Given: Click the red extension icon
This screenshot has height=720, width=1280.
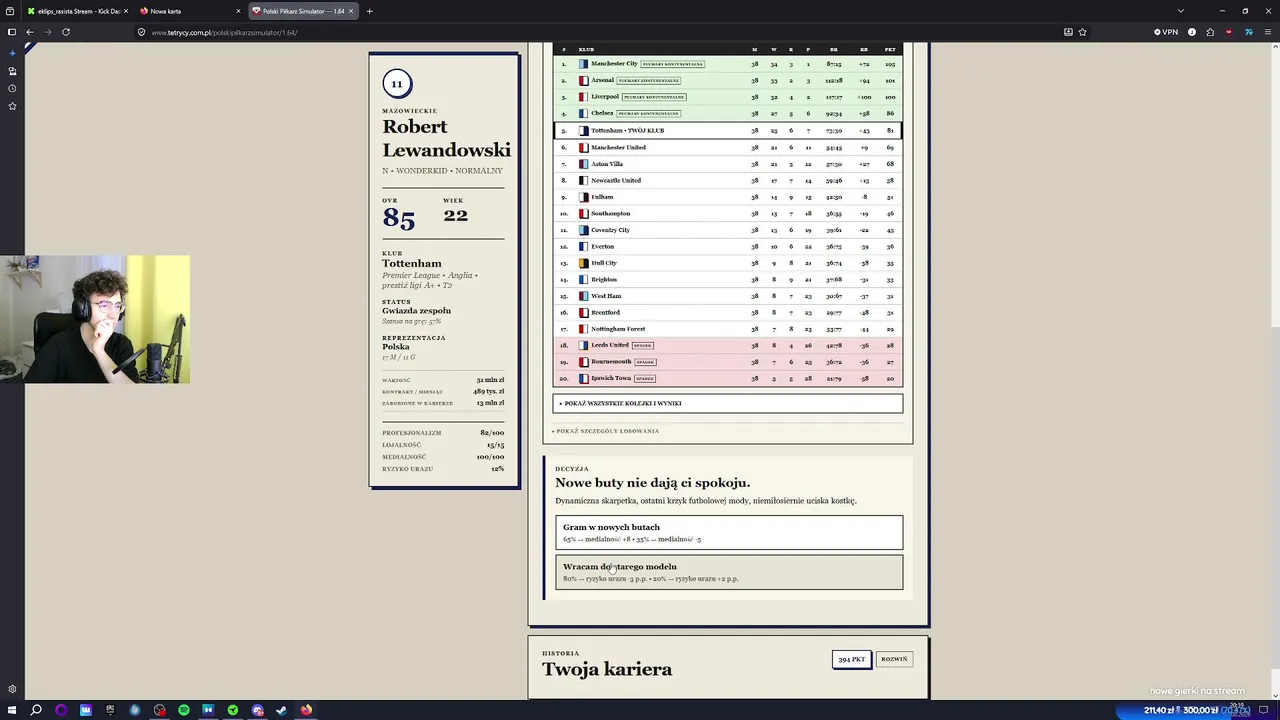Looking at the screenshot, I should point(1229,32).
